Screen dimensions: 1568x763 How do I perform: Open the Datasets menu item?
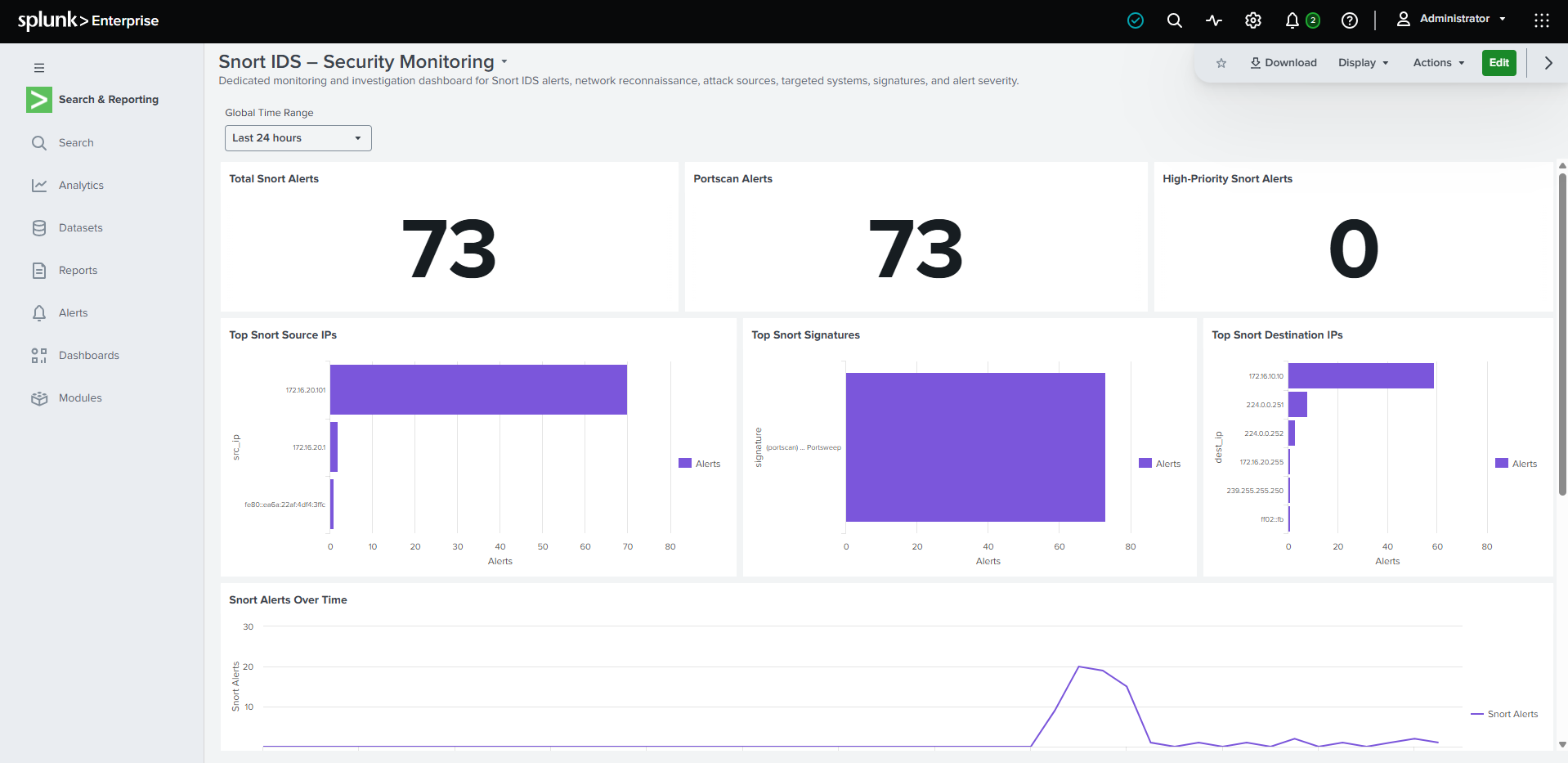(x=81, y=228)
